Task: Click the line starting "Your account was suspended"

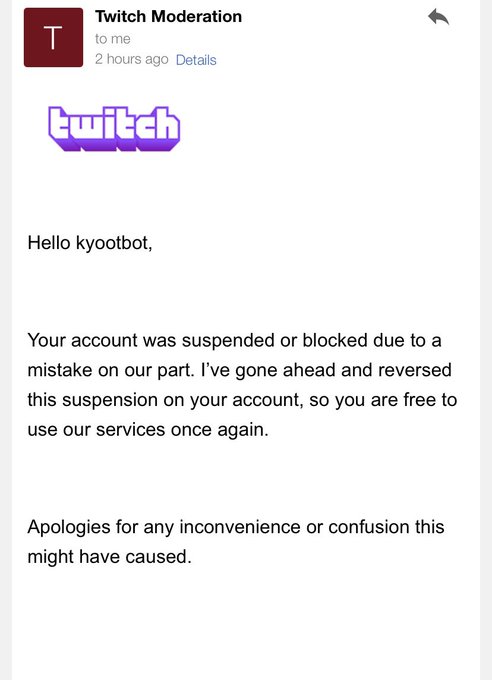Action: [234, 340]
